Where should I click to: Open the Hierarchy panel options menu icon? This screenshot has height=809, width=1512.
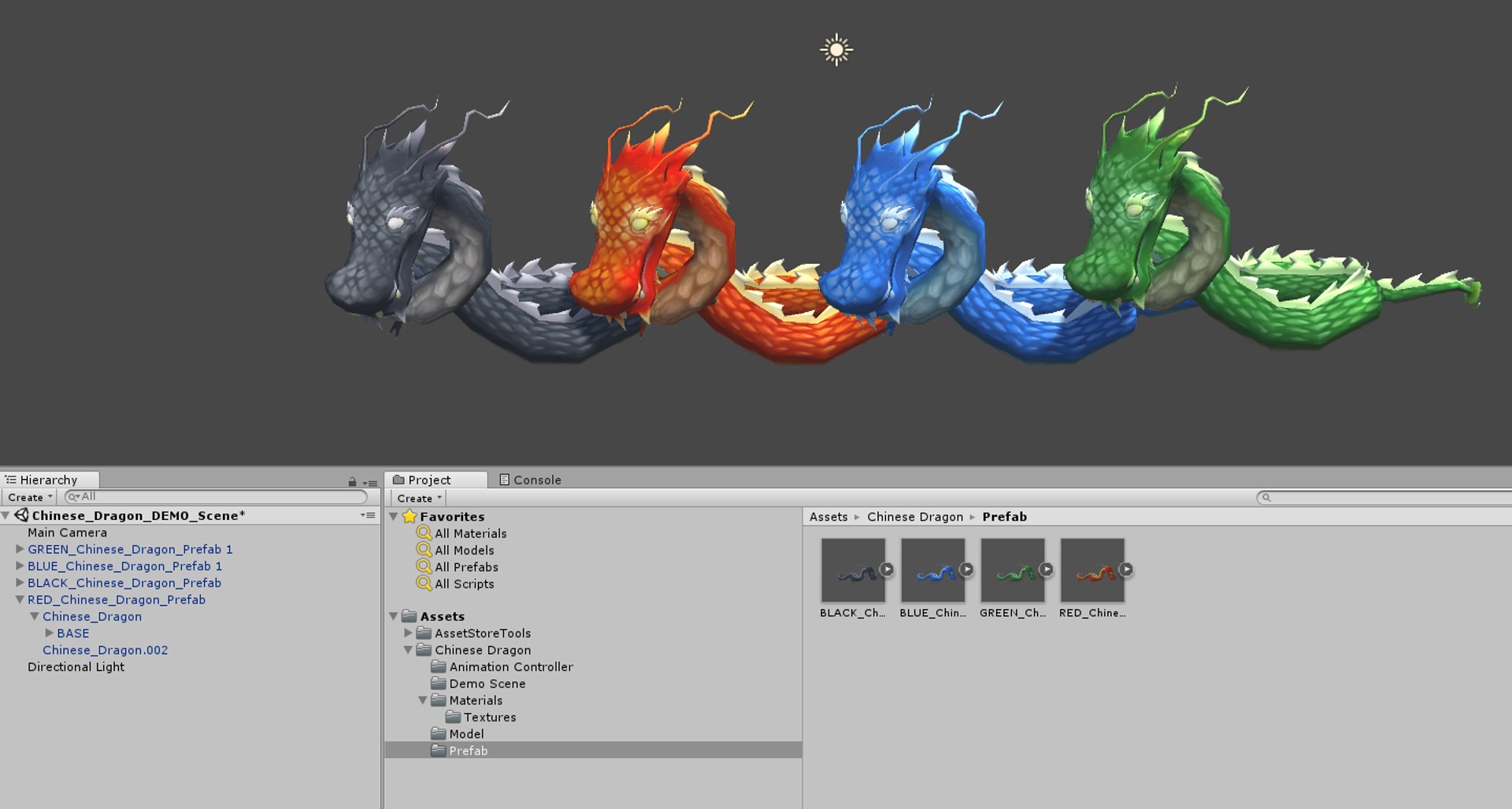(370, 482)
